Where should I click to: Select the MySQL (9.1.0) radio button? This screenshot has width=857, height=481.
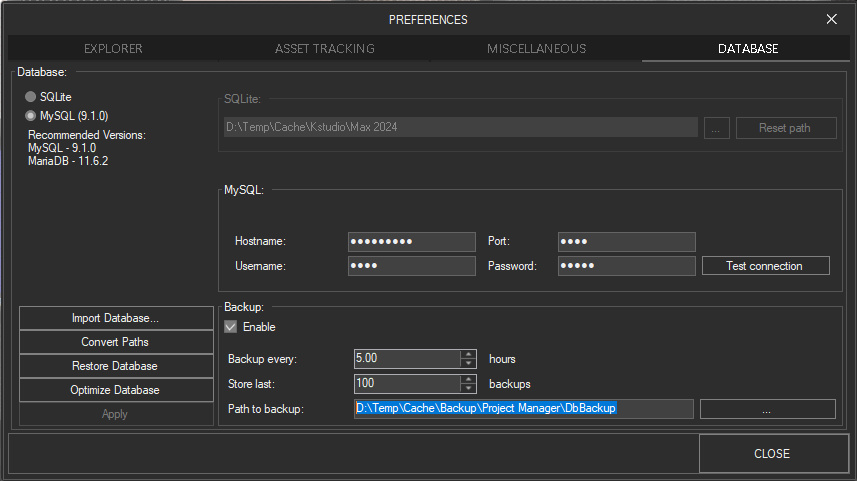point(31,116)
